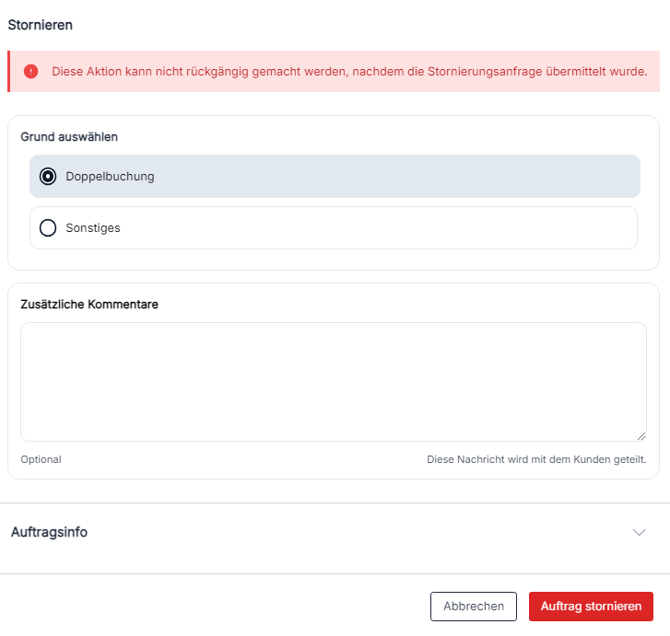The image size is (670, 636).
Task: Click the Abbrechen button
Action: coord(473,606)
